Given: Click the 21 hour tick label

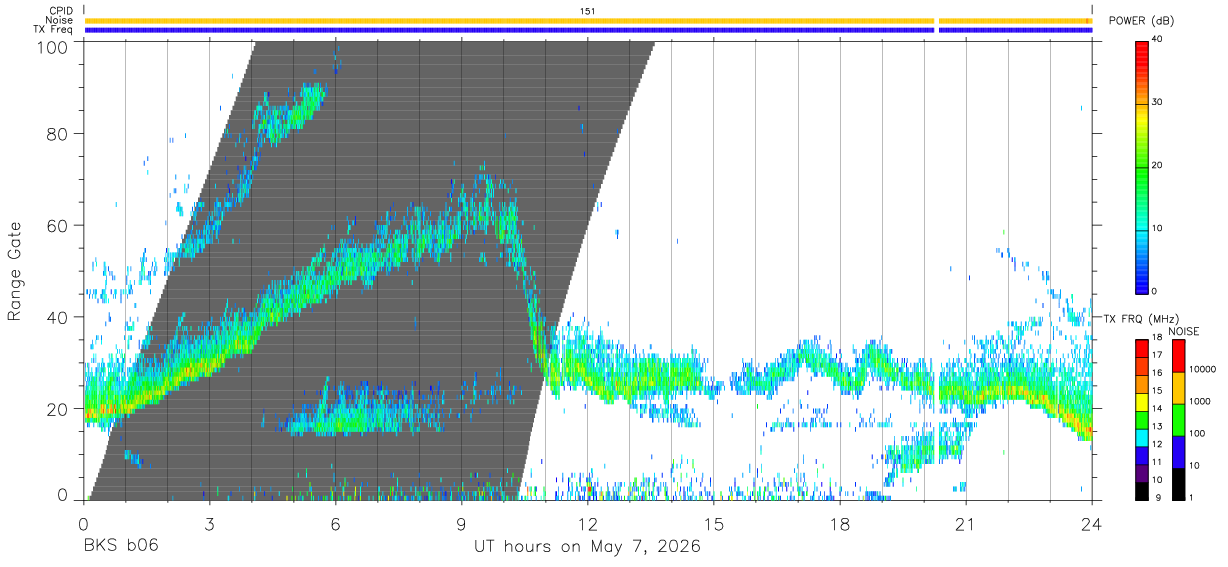Looking at the screenshot, I should (x=966, y=522).
